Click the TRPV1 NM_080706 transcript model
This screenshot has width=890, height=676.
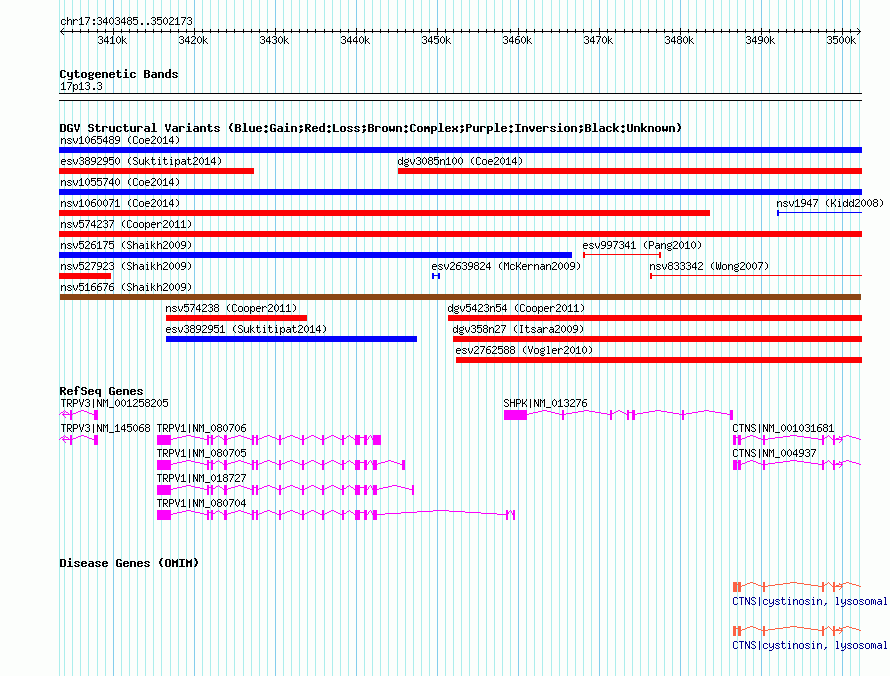point(269,440)
